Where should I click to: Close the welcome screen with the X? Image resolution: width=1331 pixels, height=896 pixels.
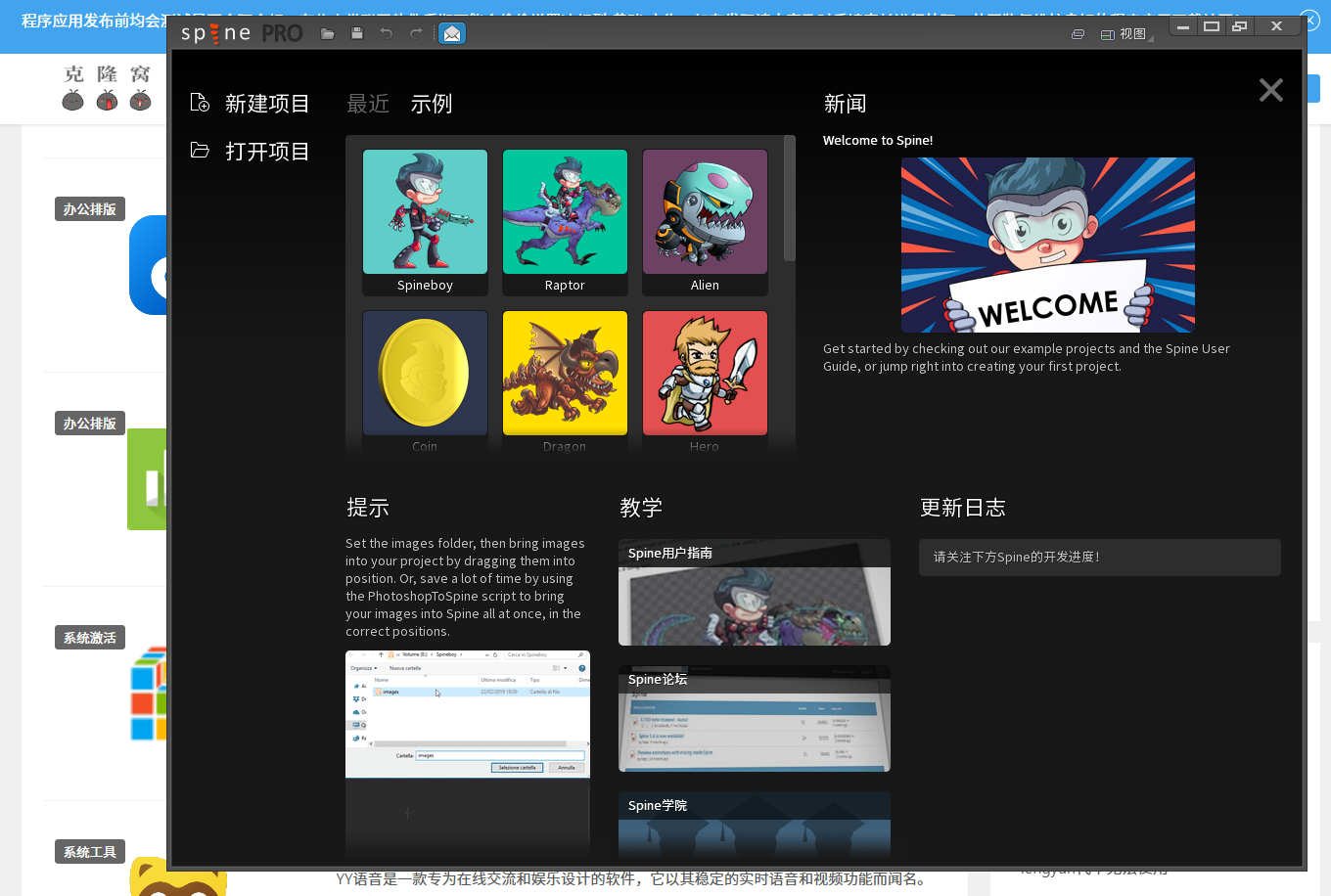(1270, 90)
